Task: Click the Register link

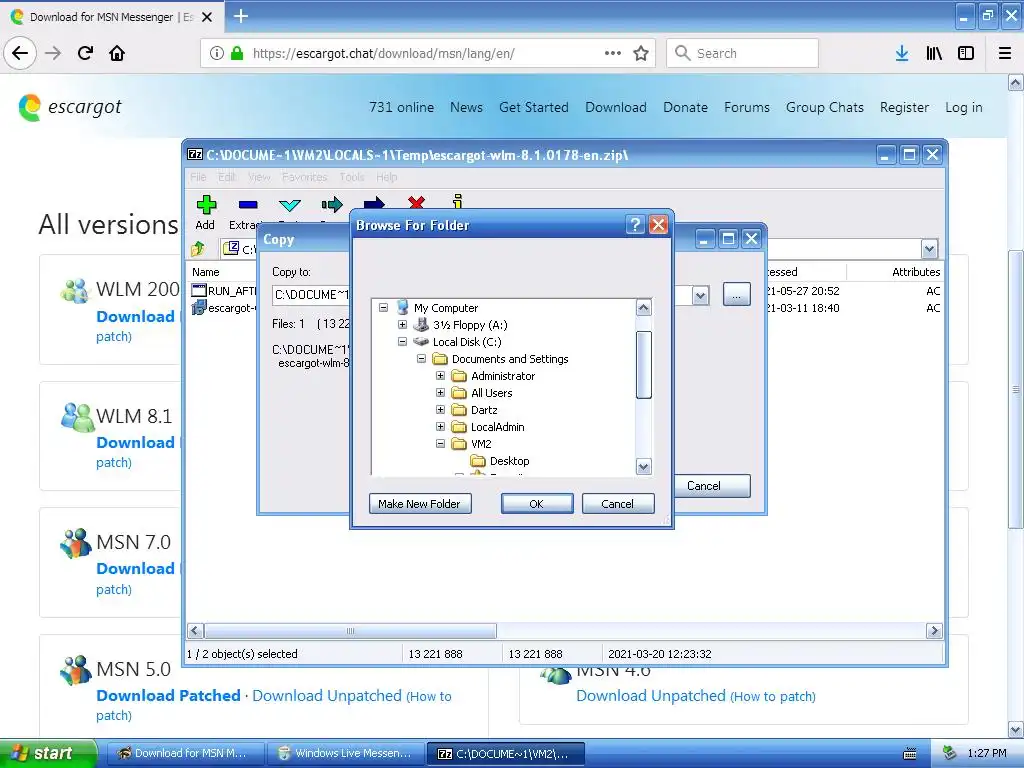Action: click(x=904, y=107)
